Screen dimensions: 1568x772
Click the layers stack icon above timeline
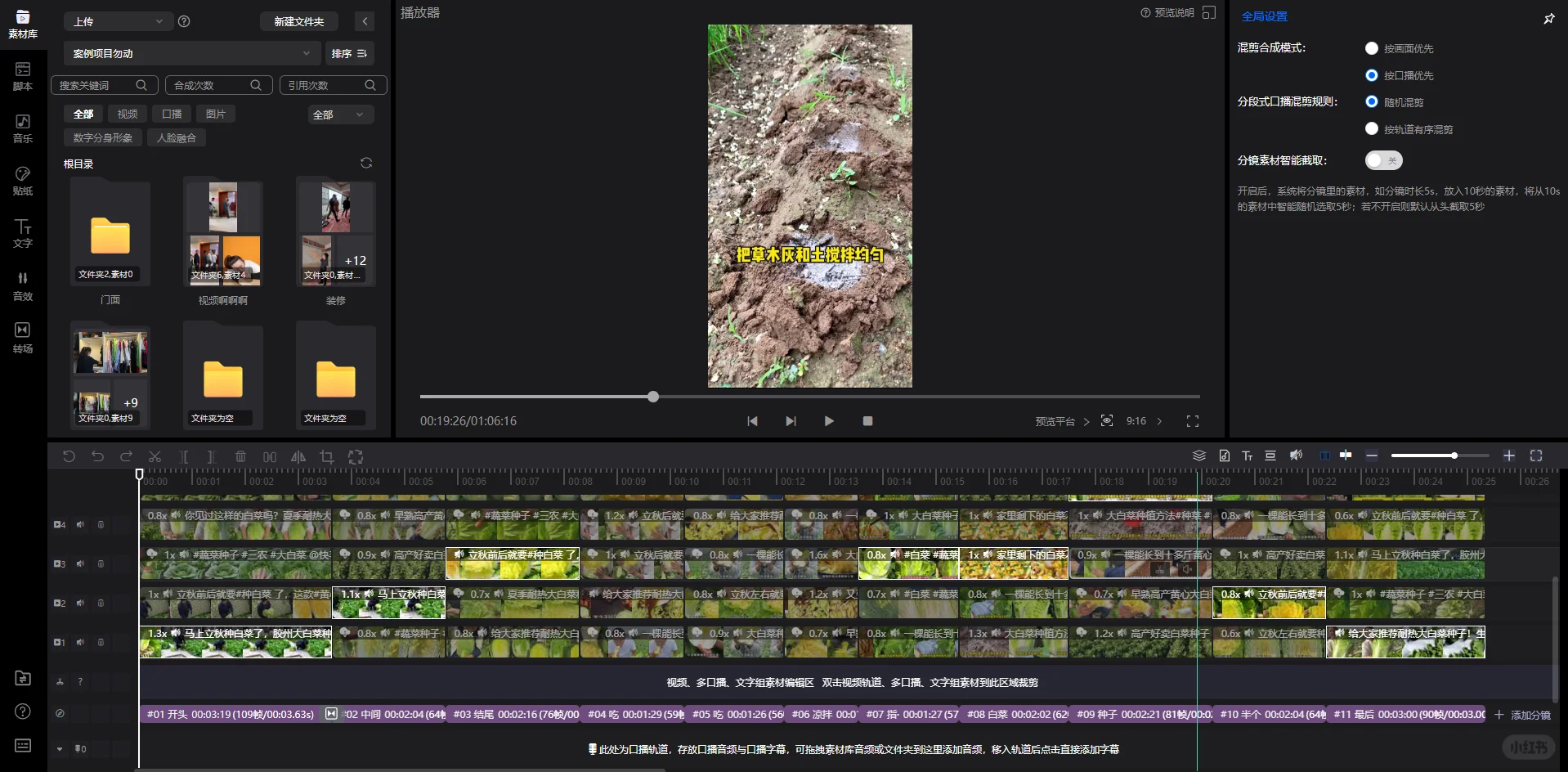pyautogui.click(x=1199, y=456)
